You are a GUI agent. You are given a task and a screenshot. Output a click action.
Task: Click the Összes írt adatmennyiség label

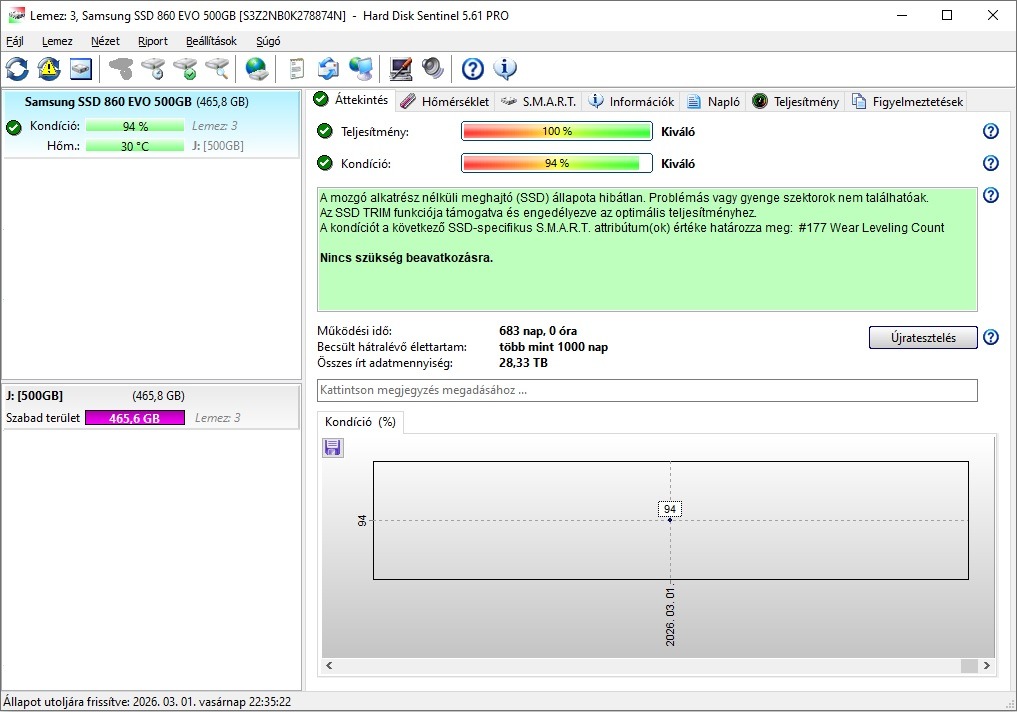[x=385, y=363]
